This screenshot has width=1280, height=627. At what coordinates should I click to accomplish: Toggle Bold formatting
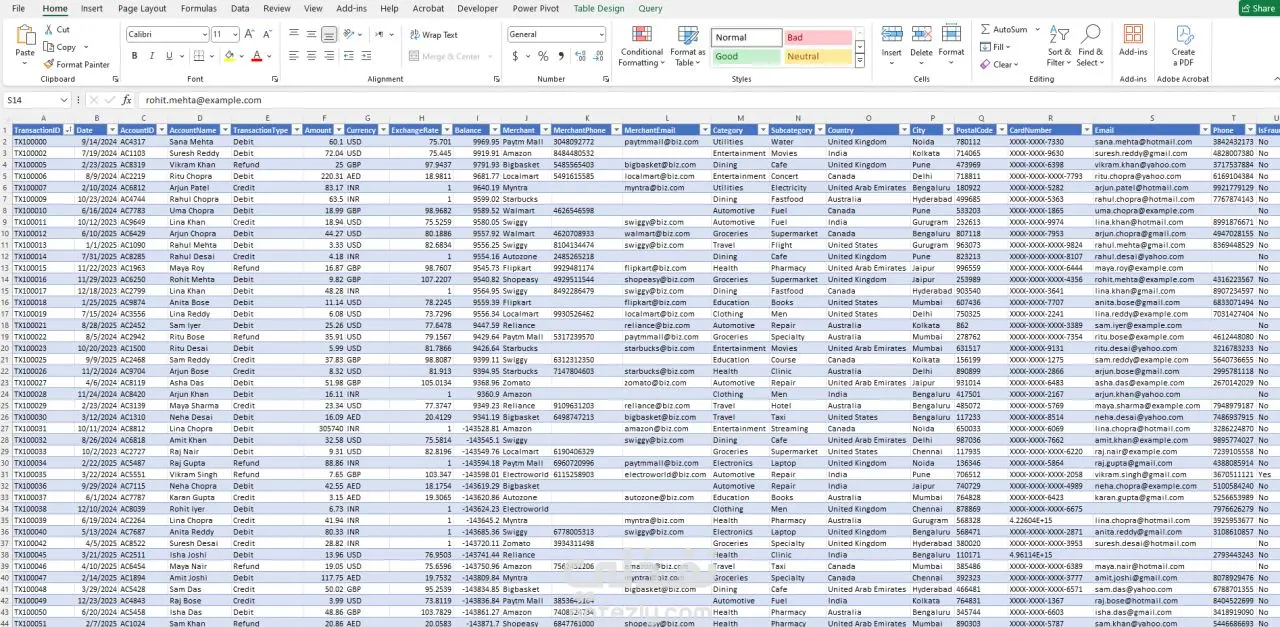(135, 56)
